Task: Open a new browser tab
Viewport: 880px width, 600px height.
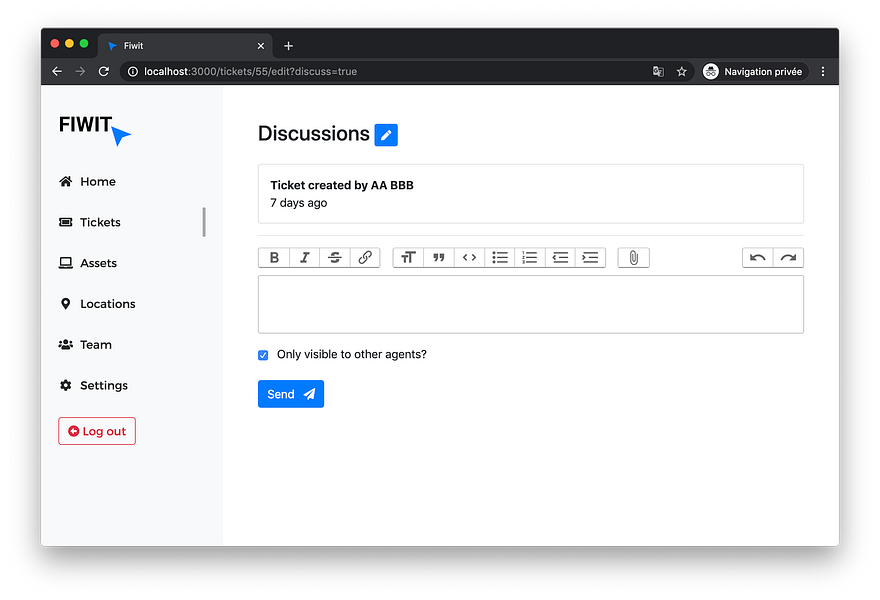Action: [288, 46]
